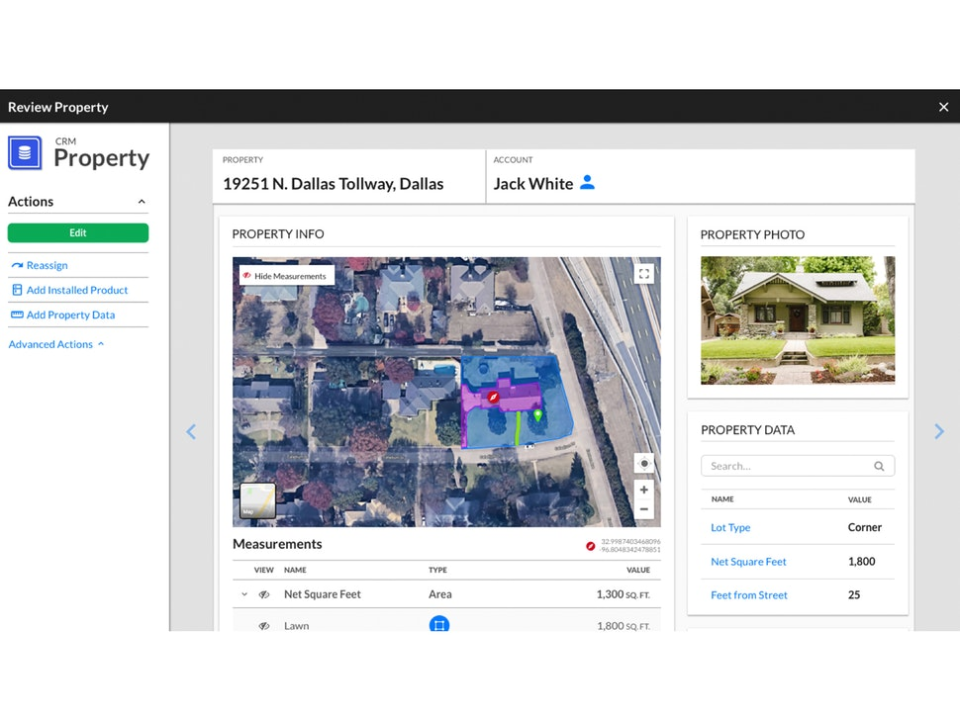
Task: Toggle visibility of the Net Square Feet measurement
Action: point(262,593)
